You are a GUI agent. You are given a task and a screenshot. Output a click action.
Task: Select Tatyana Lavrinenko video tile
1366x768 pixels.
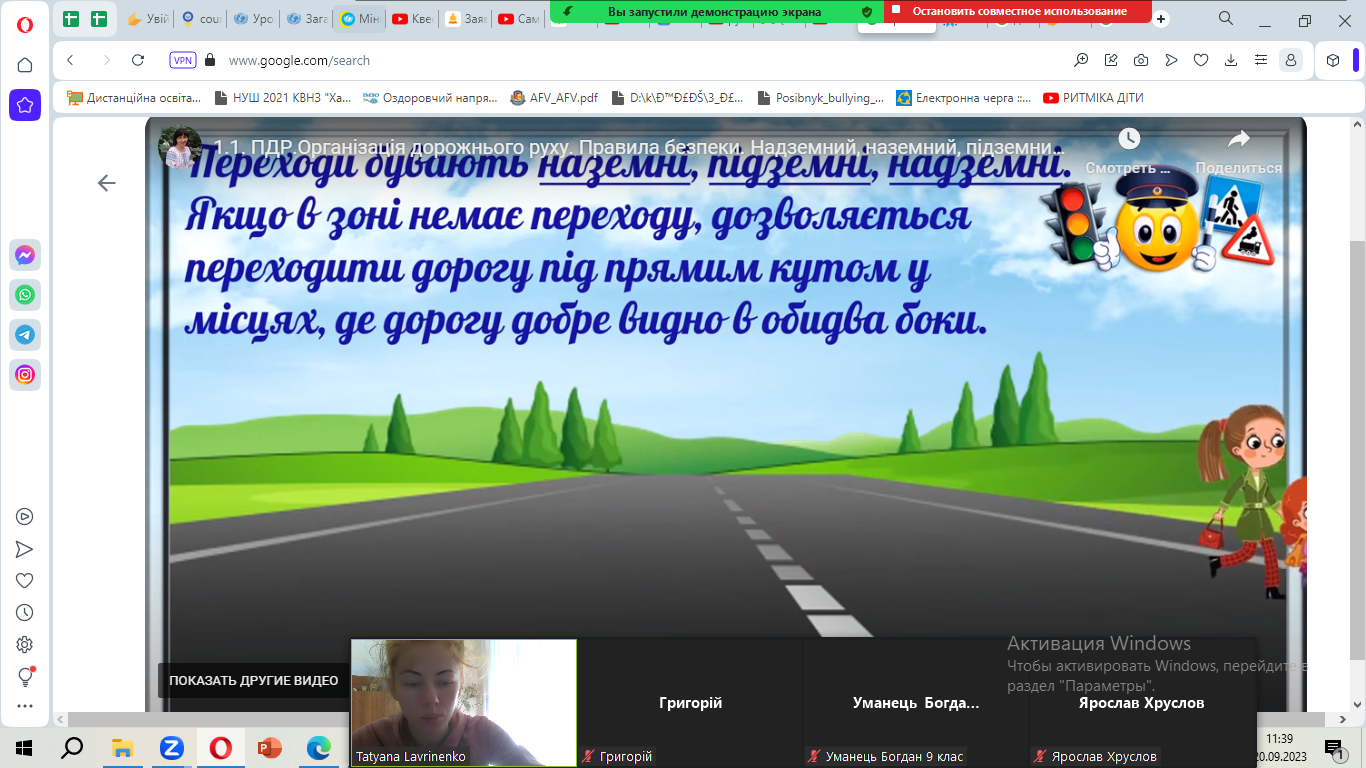(464, 703)
